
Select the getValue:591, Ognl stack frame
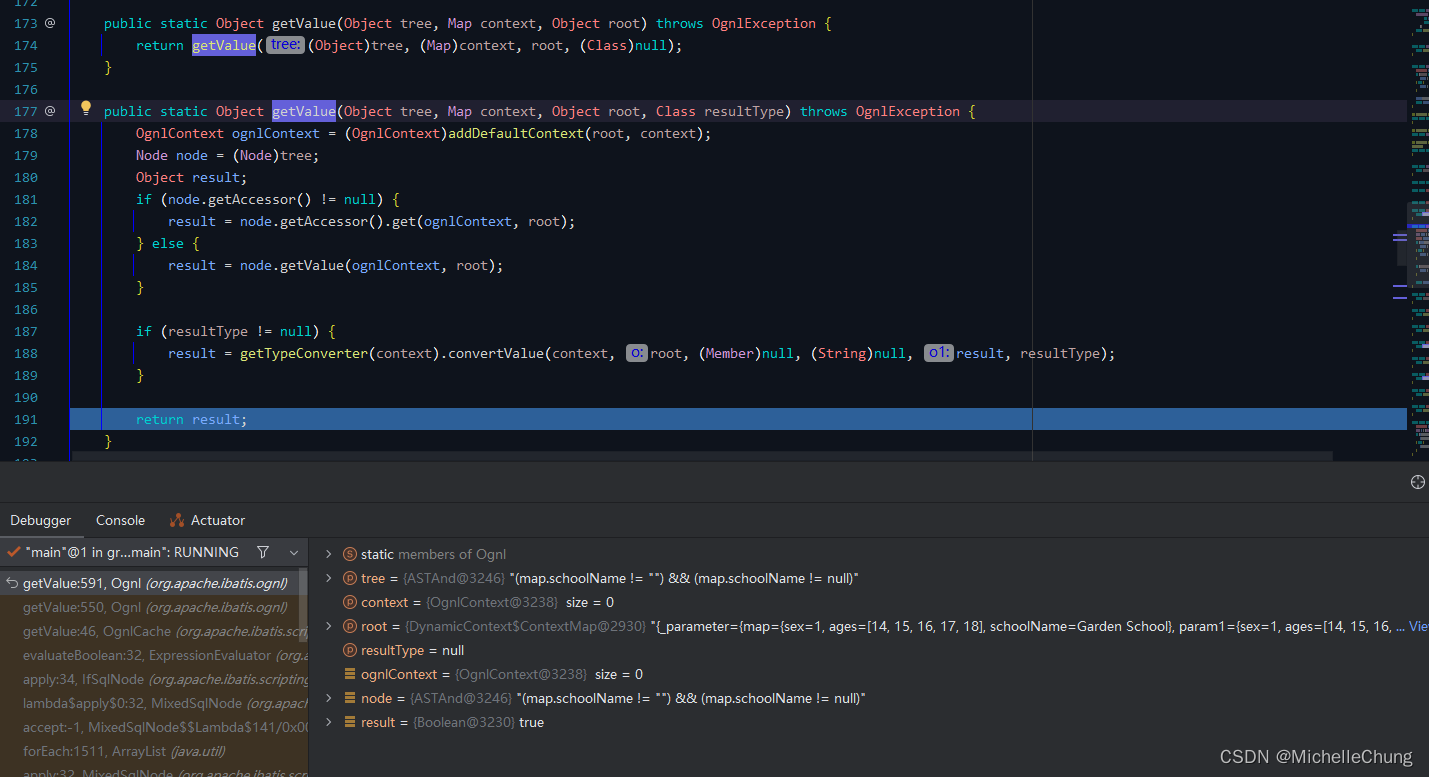tap(154, 583)
